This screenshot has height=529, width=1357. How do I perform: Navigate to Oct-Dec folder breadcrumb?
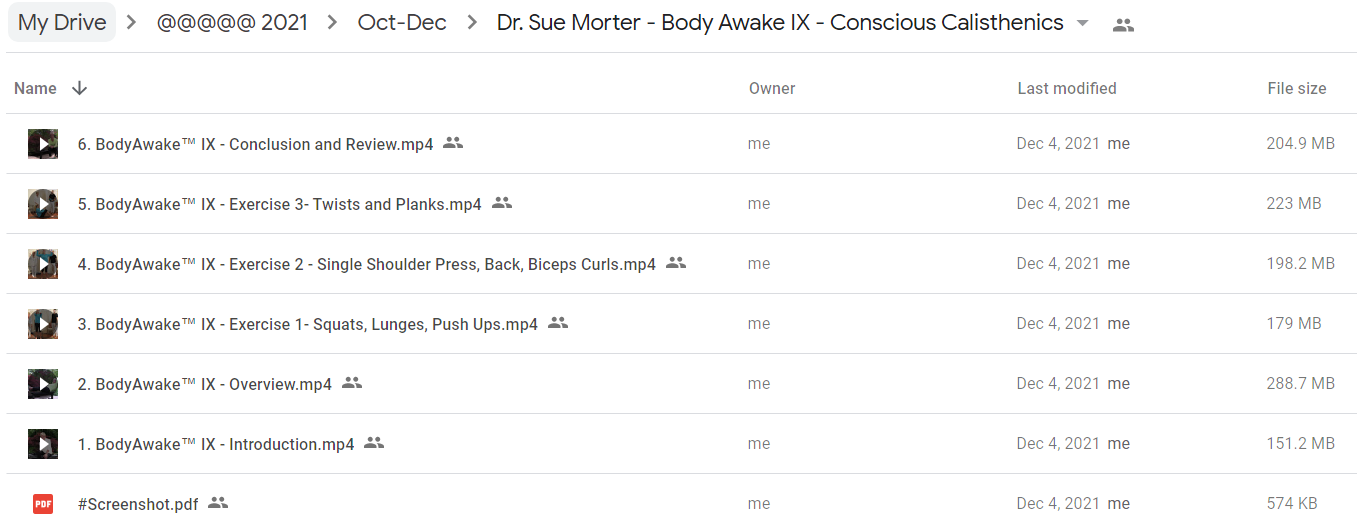click(402, 23)
